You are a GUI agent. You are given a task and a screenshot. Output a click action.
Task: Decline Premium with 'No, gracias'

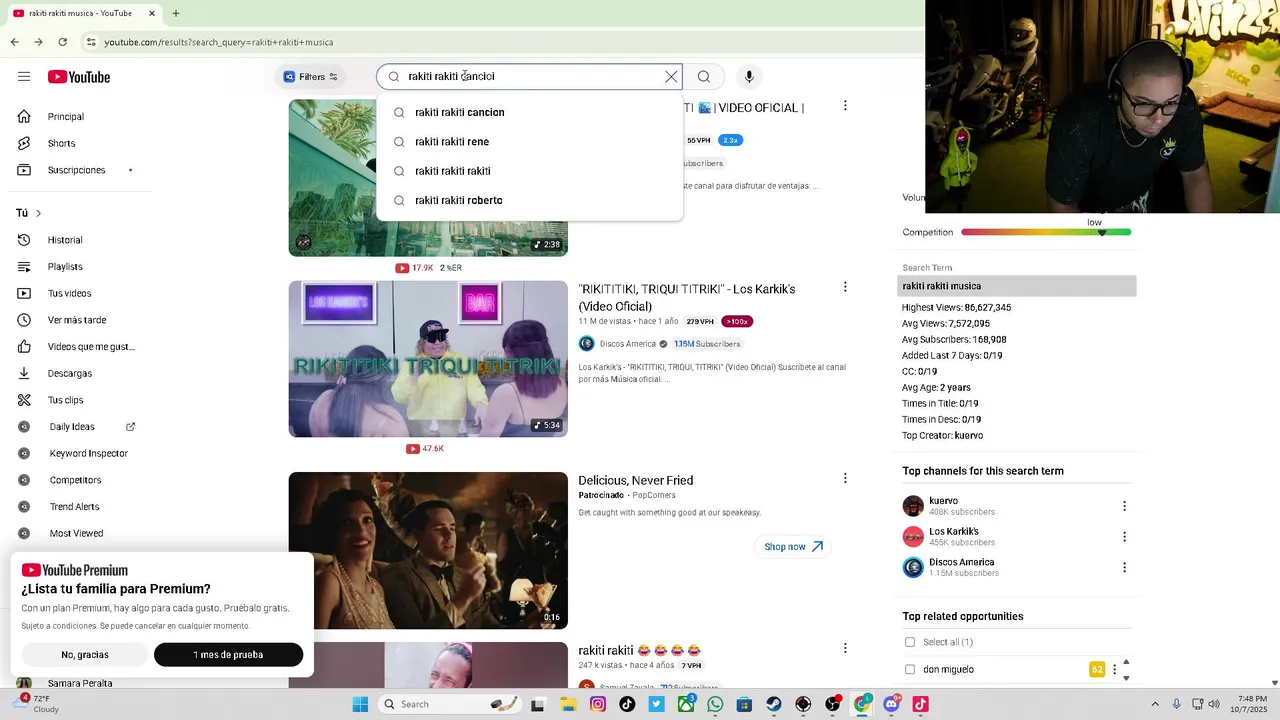(85, 655)
